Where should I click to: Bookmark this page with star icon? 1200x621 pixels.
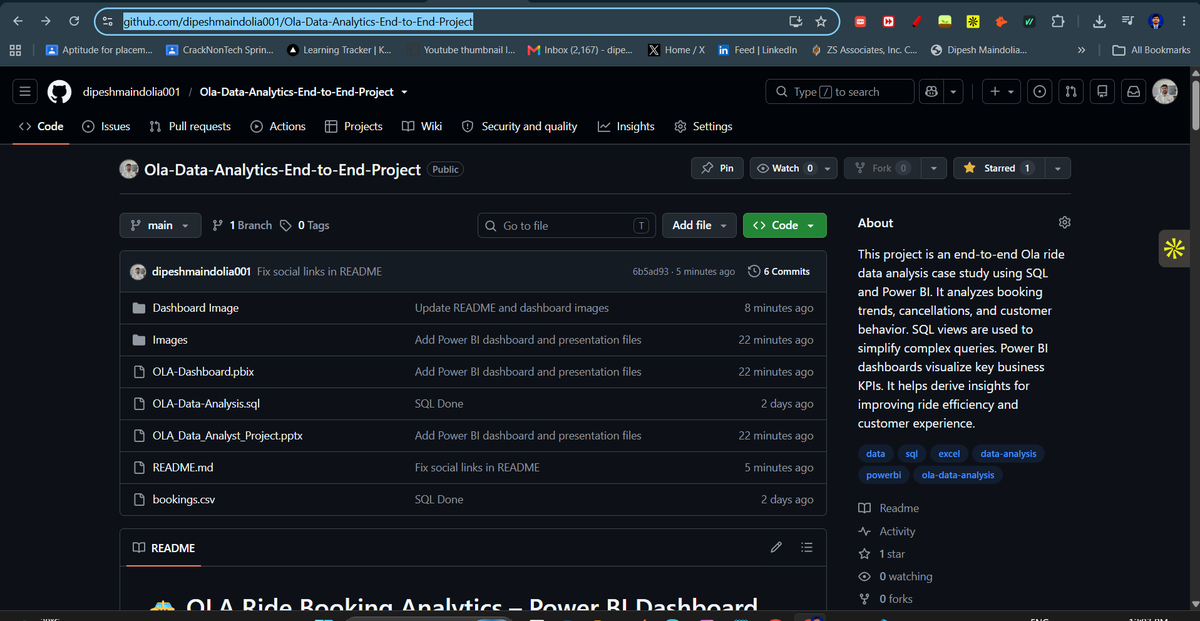(x=821, y=21)
